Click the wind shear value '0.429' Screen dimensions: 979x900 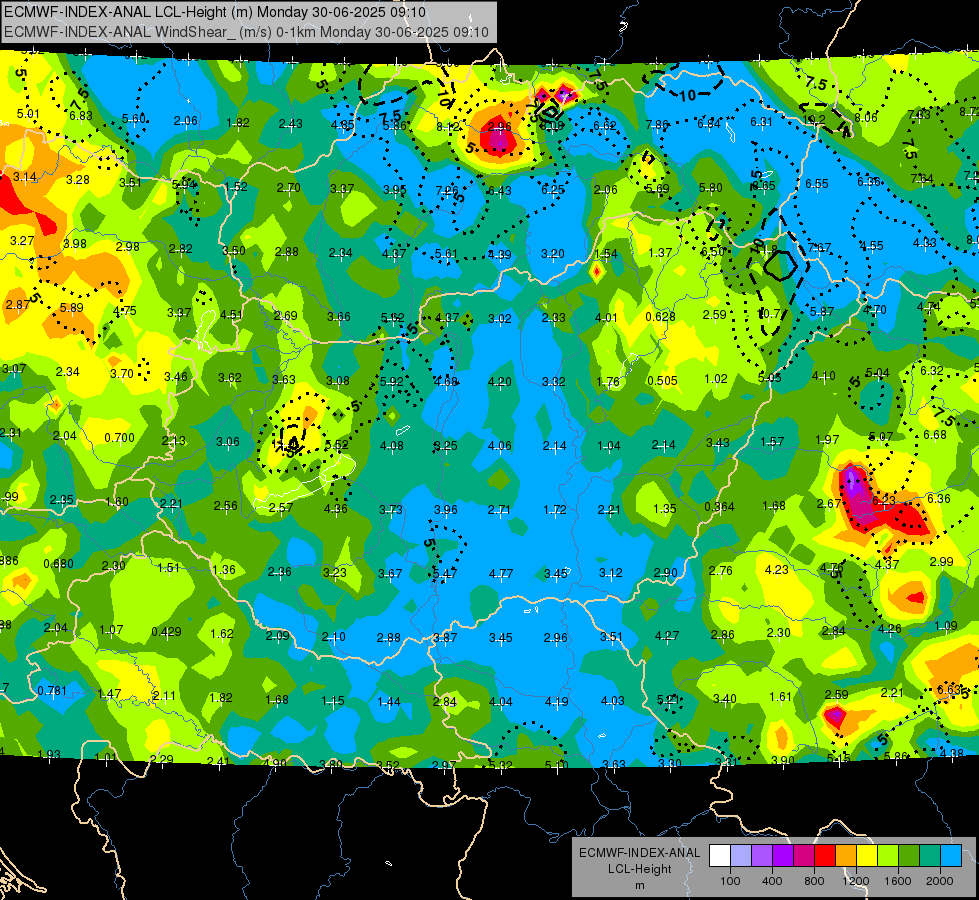(166, 632)
